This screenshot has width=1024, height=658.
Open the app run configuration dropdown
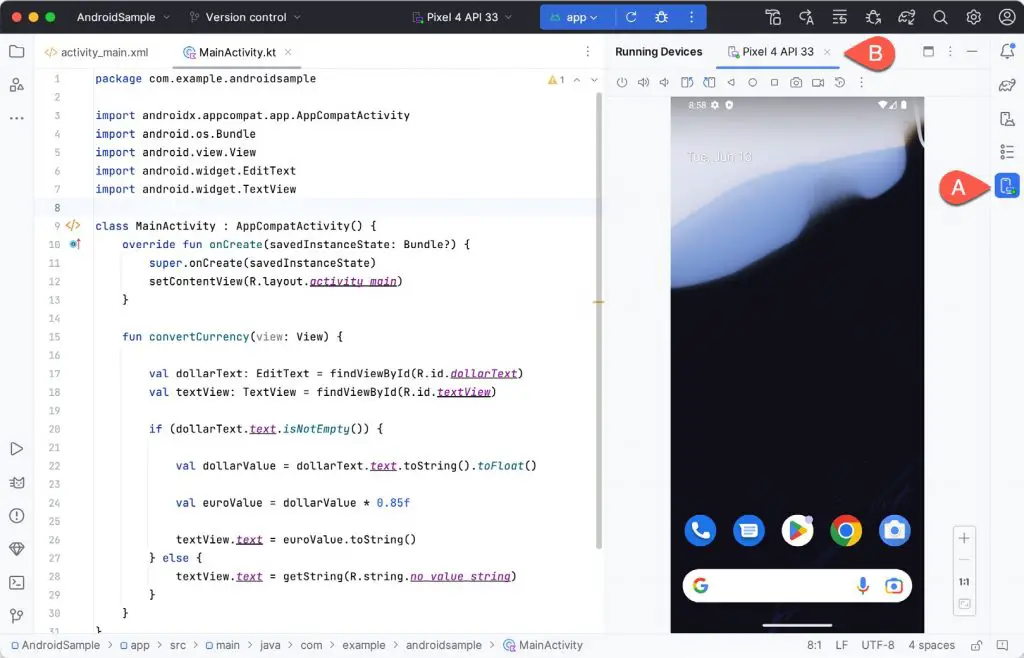coord(577,16)
